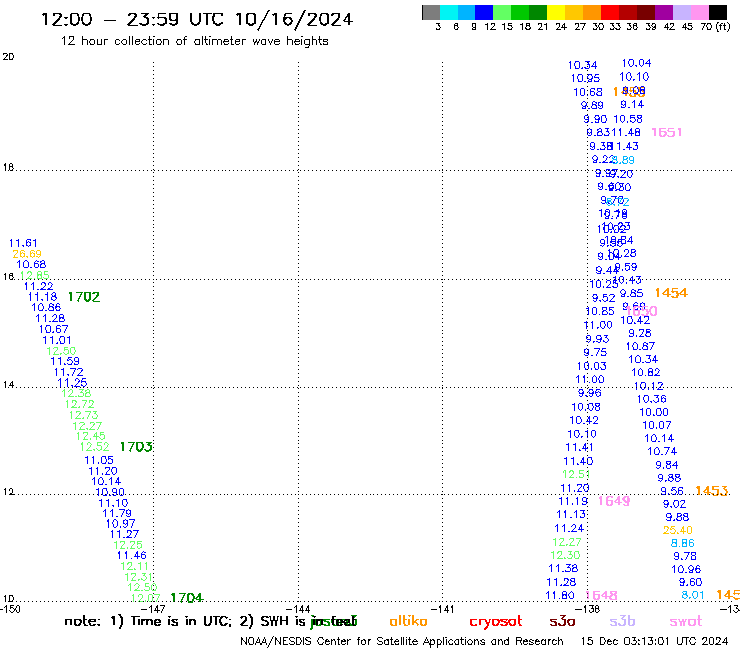Click the bright red legend color swatch

tap(609, 12)
